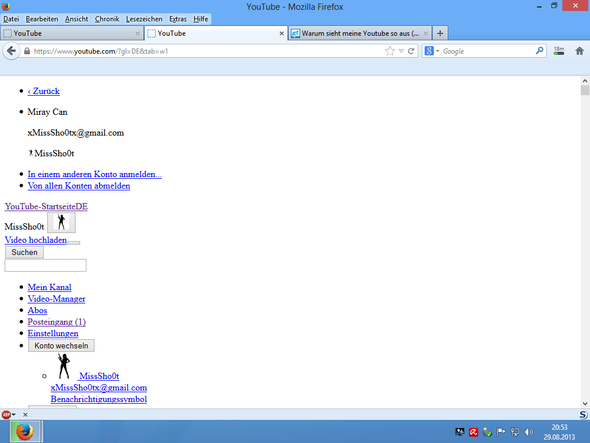Image resolution: width=590 pixels, height=443 pixels.
Task: Click the page scrollbar down arrow
Action: point(585,403)
